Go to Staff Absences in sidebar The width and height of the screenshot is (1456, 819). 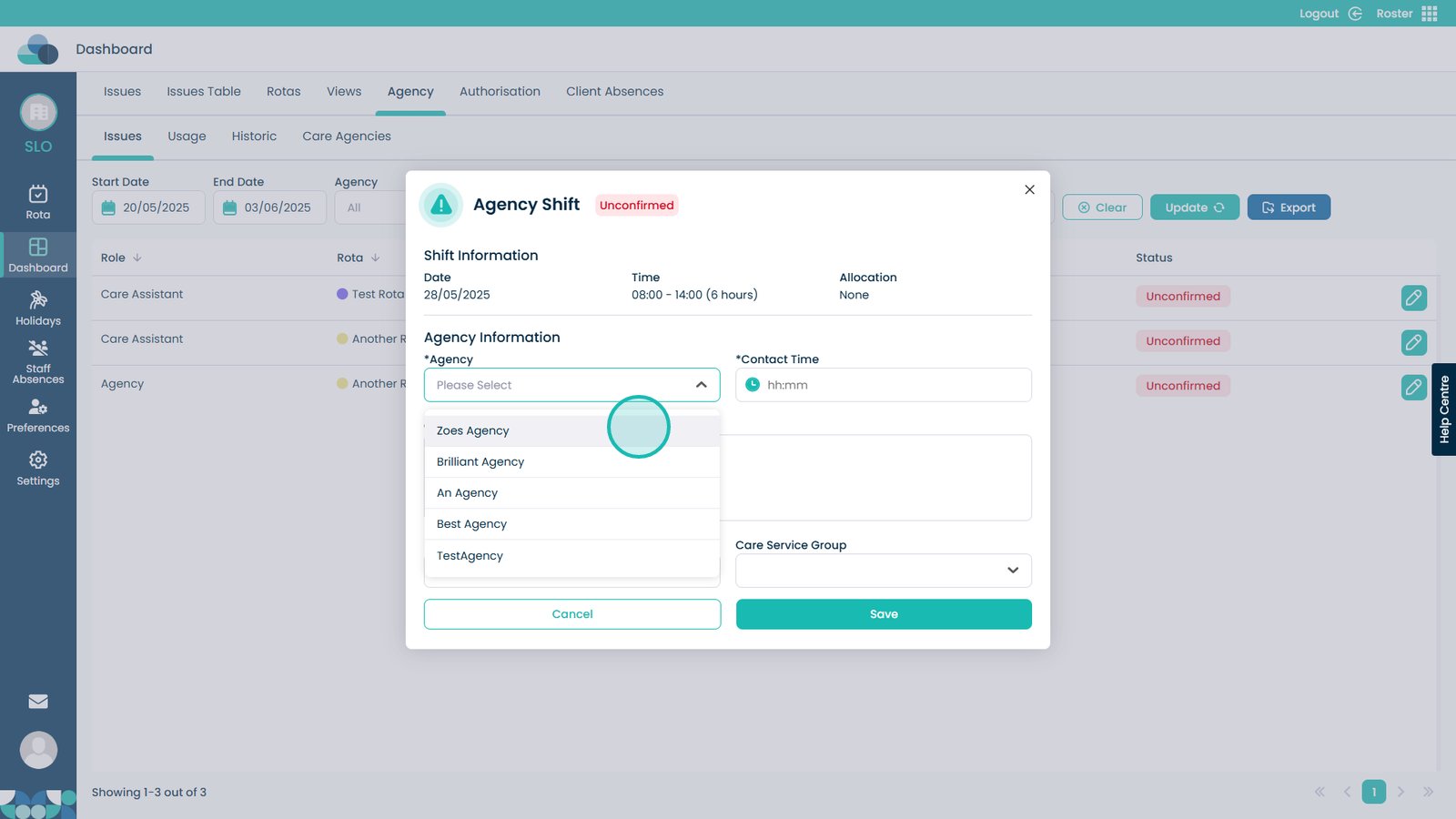click(38, 361)
